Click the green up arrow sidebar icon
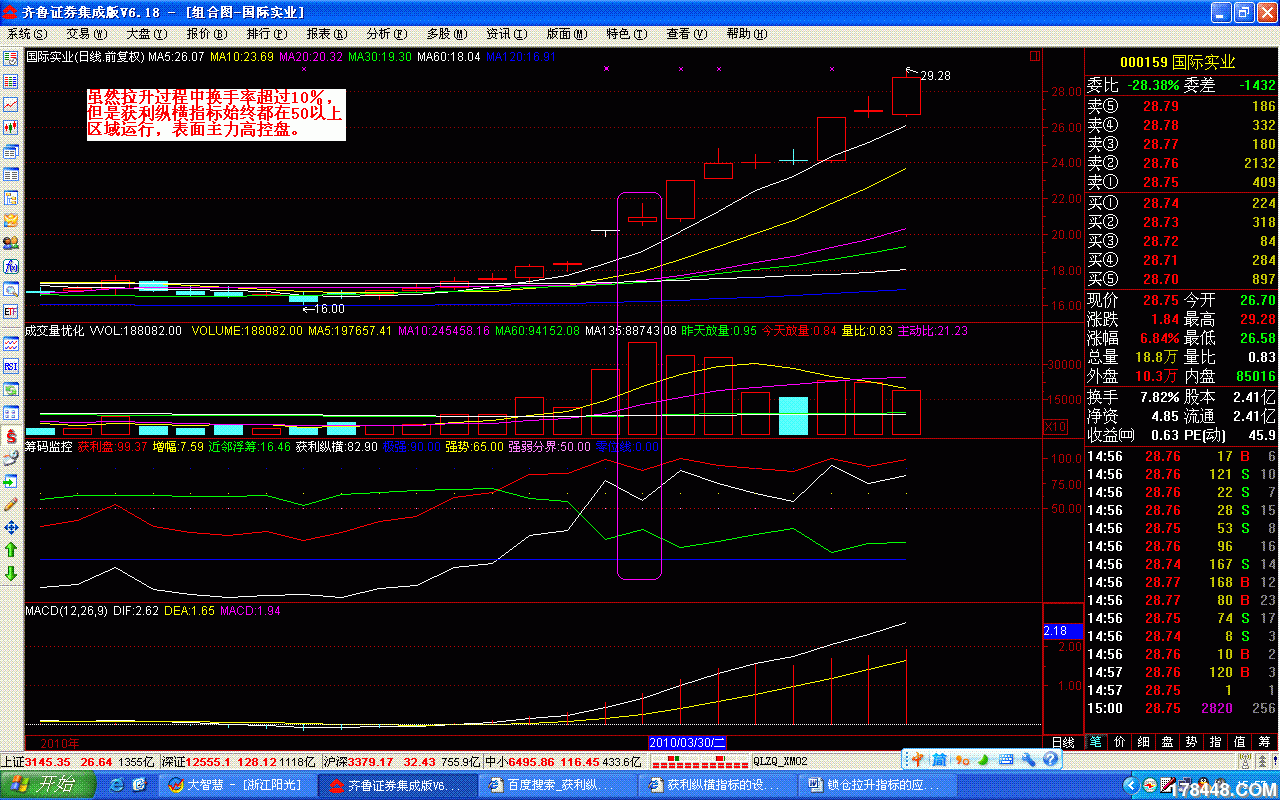1280x800 pixels. pos(11,550)
